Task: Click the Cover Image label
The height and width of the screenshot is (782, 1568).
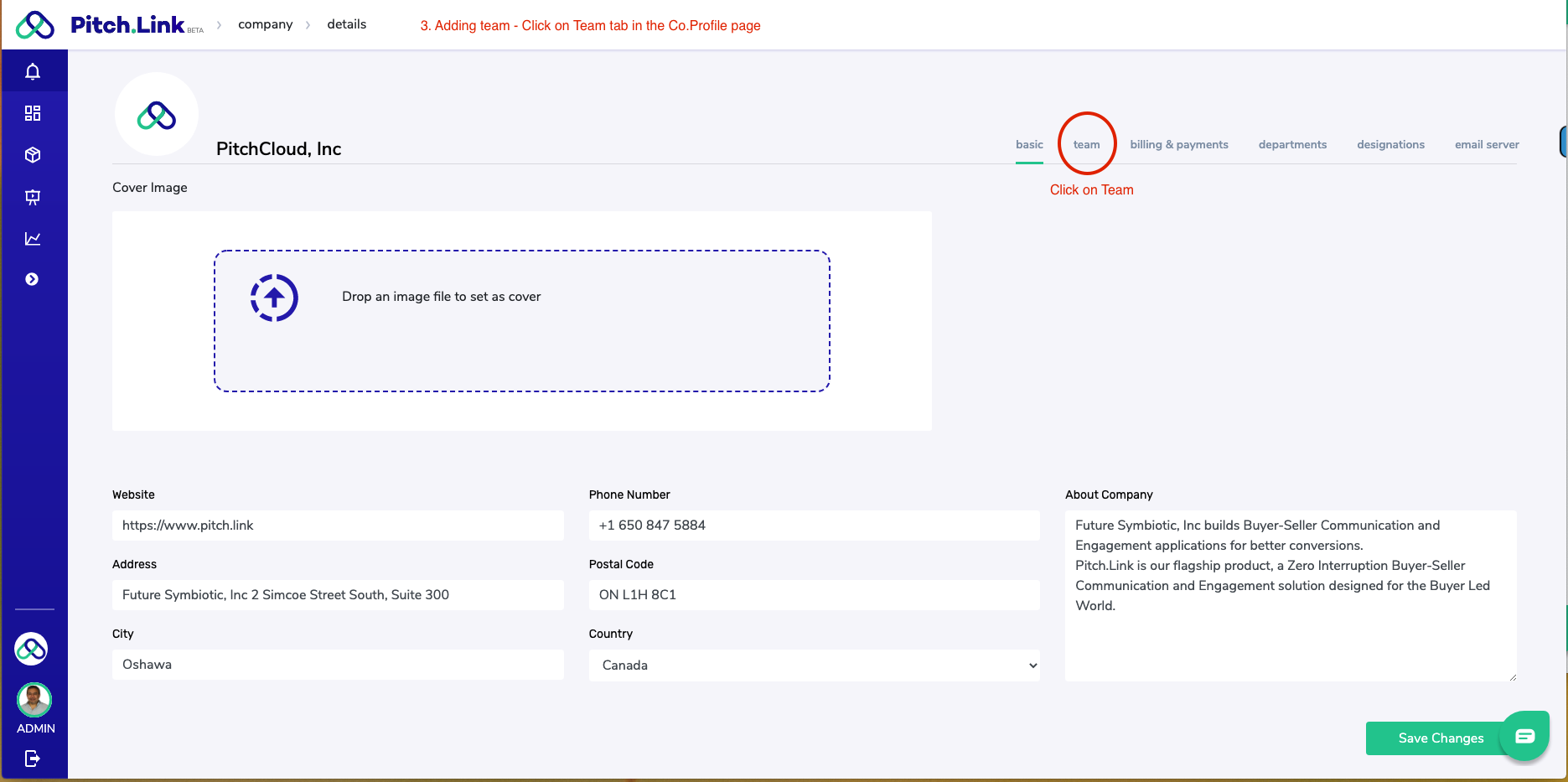Action: (x=150, y=188)
